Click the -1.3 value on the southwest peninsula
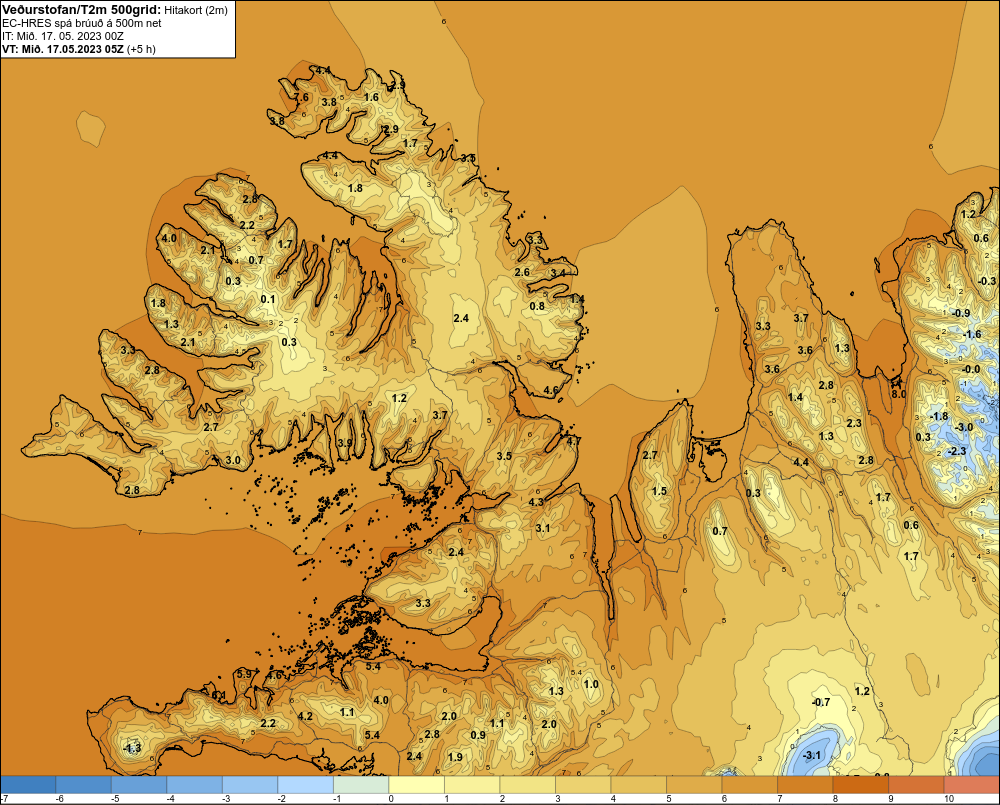This screenshot has width=1000, height=805. [x=132, y=748]
